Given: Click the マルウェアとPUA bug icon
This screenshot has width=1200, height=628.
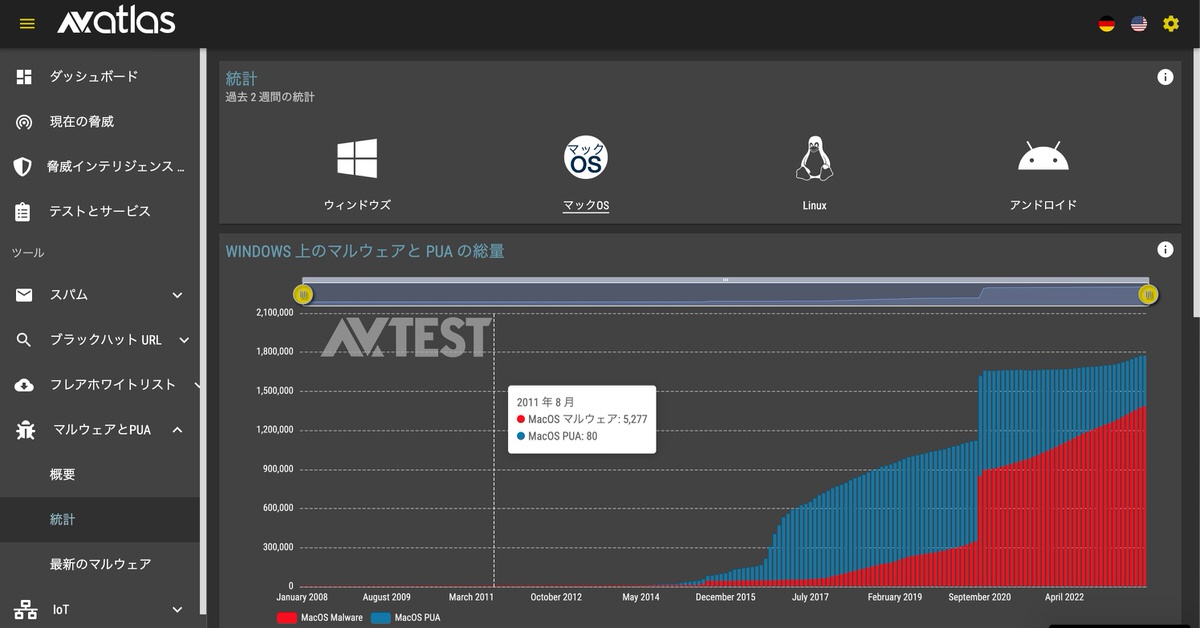Looking at the screenshot, I should [26, 430].
